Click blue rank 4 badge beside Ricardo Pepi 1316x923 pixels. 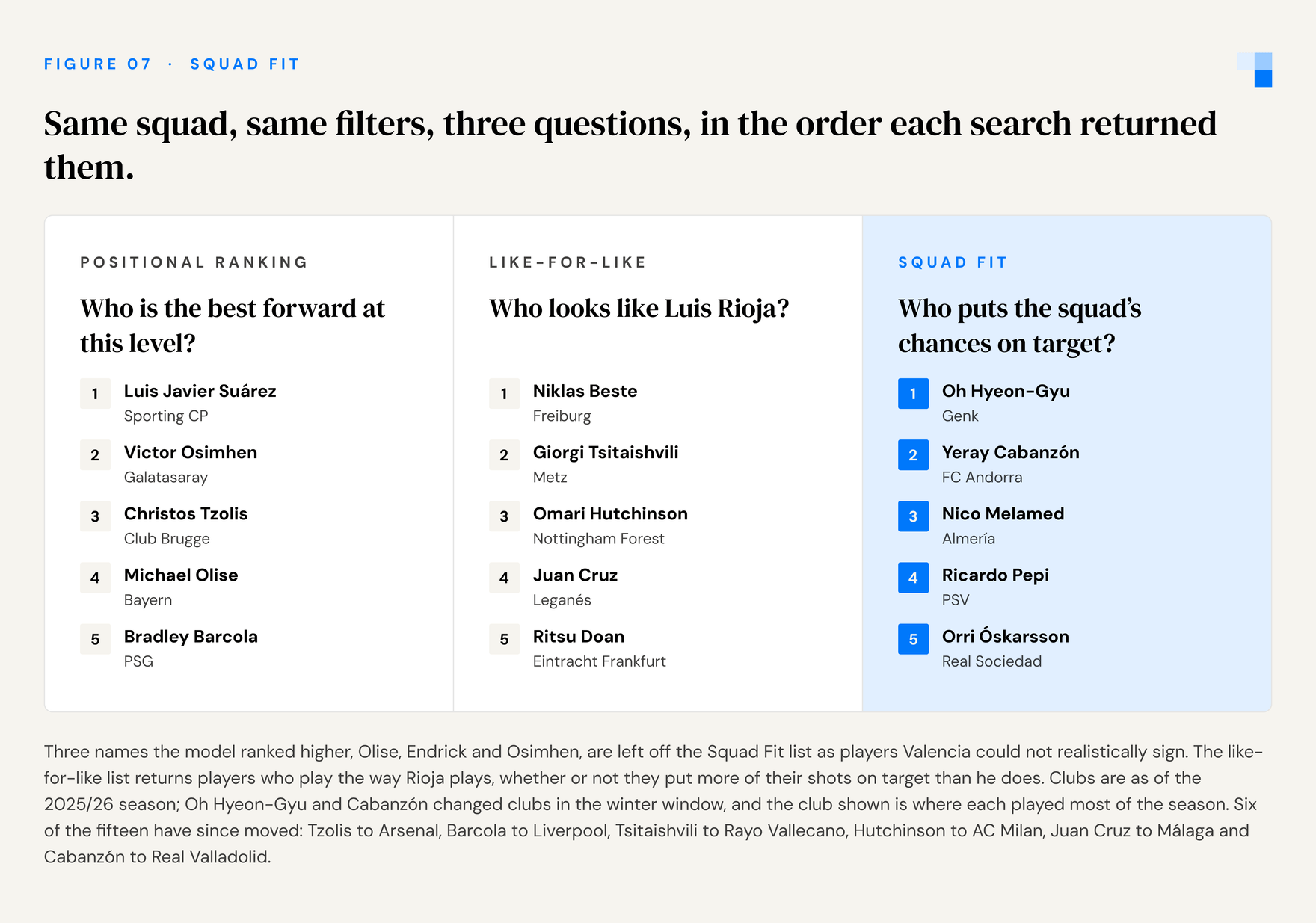[913, 578]
